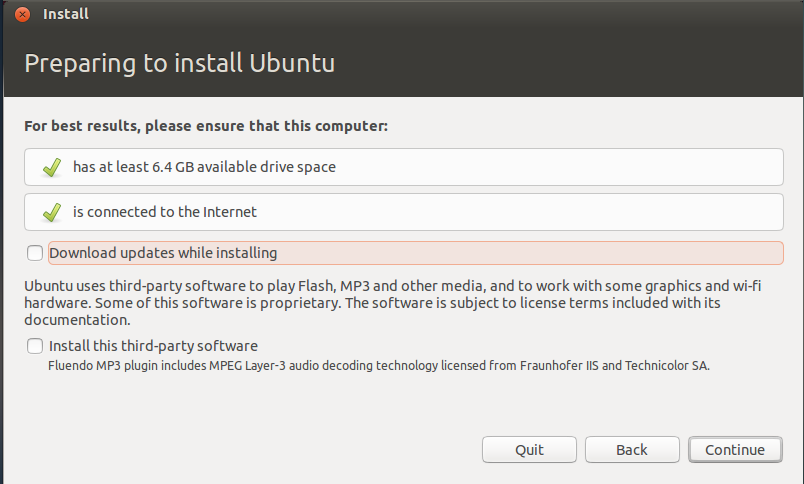Click the "For best results" instruction line
The image size is (804, 484).
tap(206, 127)
